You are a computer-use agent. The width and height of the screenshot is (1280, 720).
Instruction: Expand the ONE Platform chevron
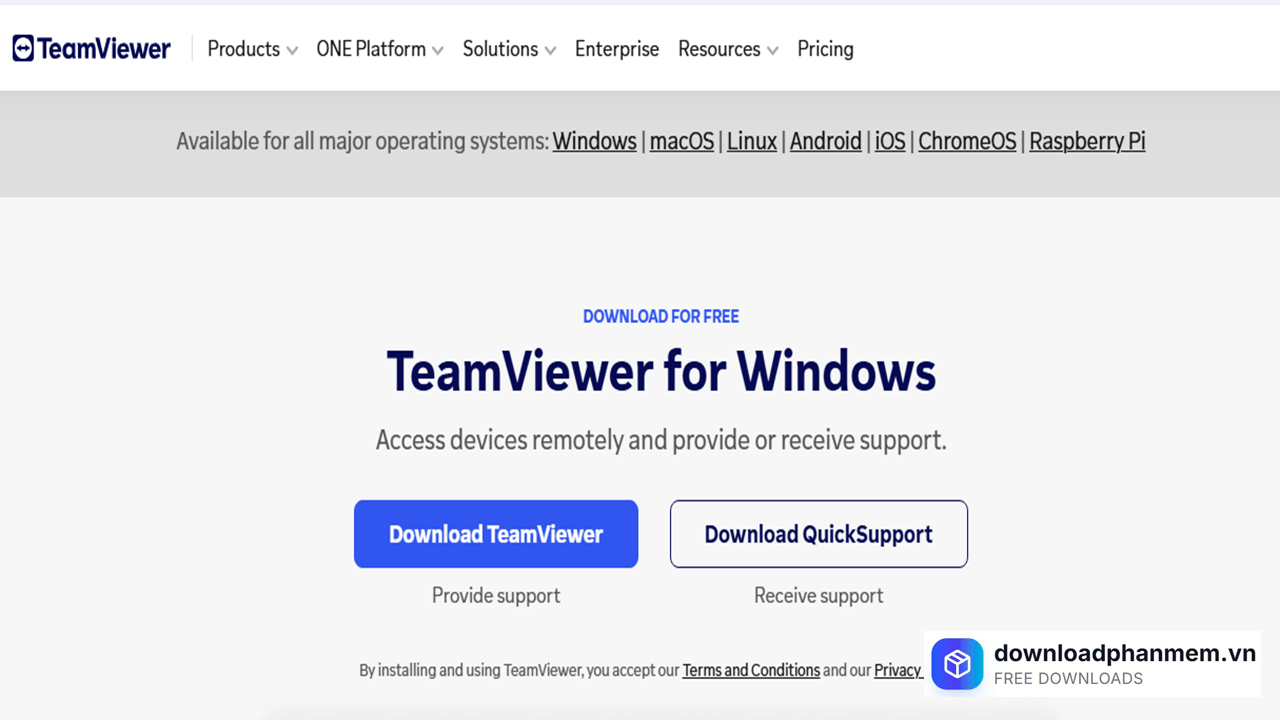[438, 51]
